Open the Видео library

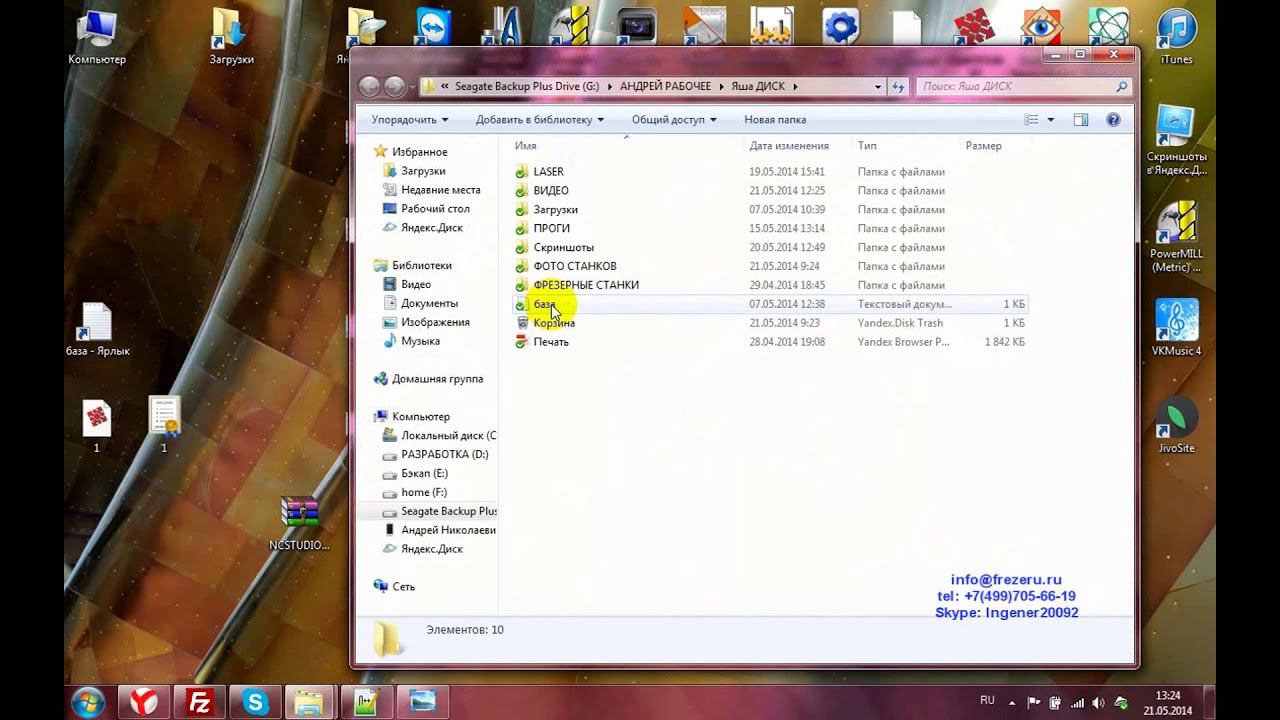click(x=416, y=285)
